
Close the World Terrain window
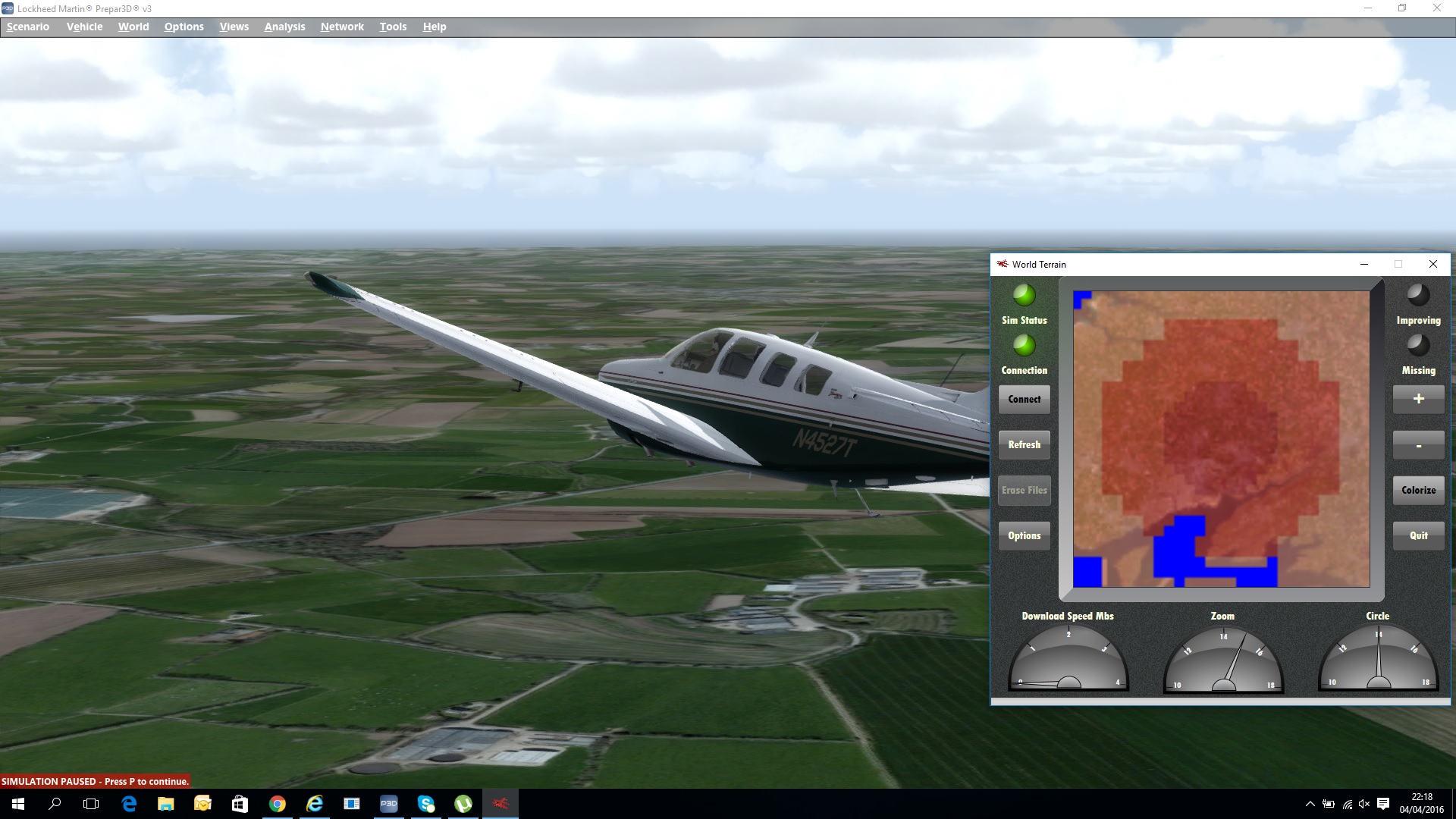1433,264
